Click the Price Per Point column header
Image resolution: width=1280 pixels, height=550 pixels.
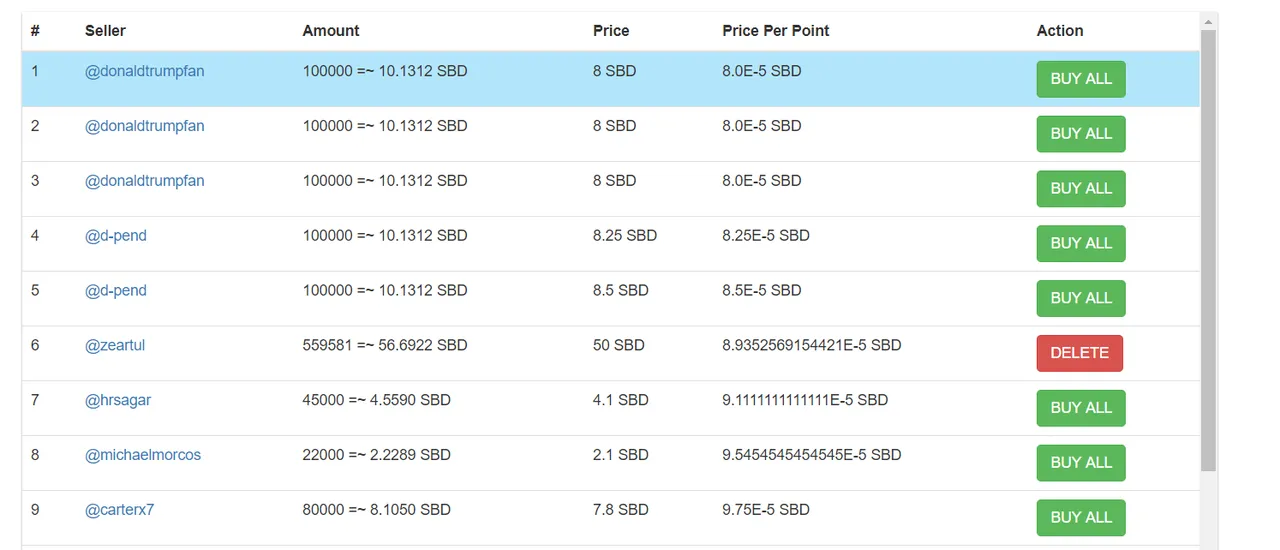point(776,31)
